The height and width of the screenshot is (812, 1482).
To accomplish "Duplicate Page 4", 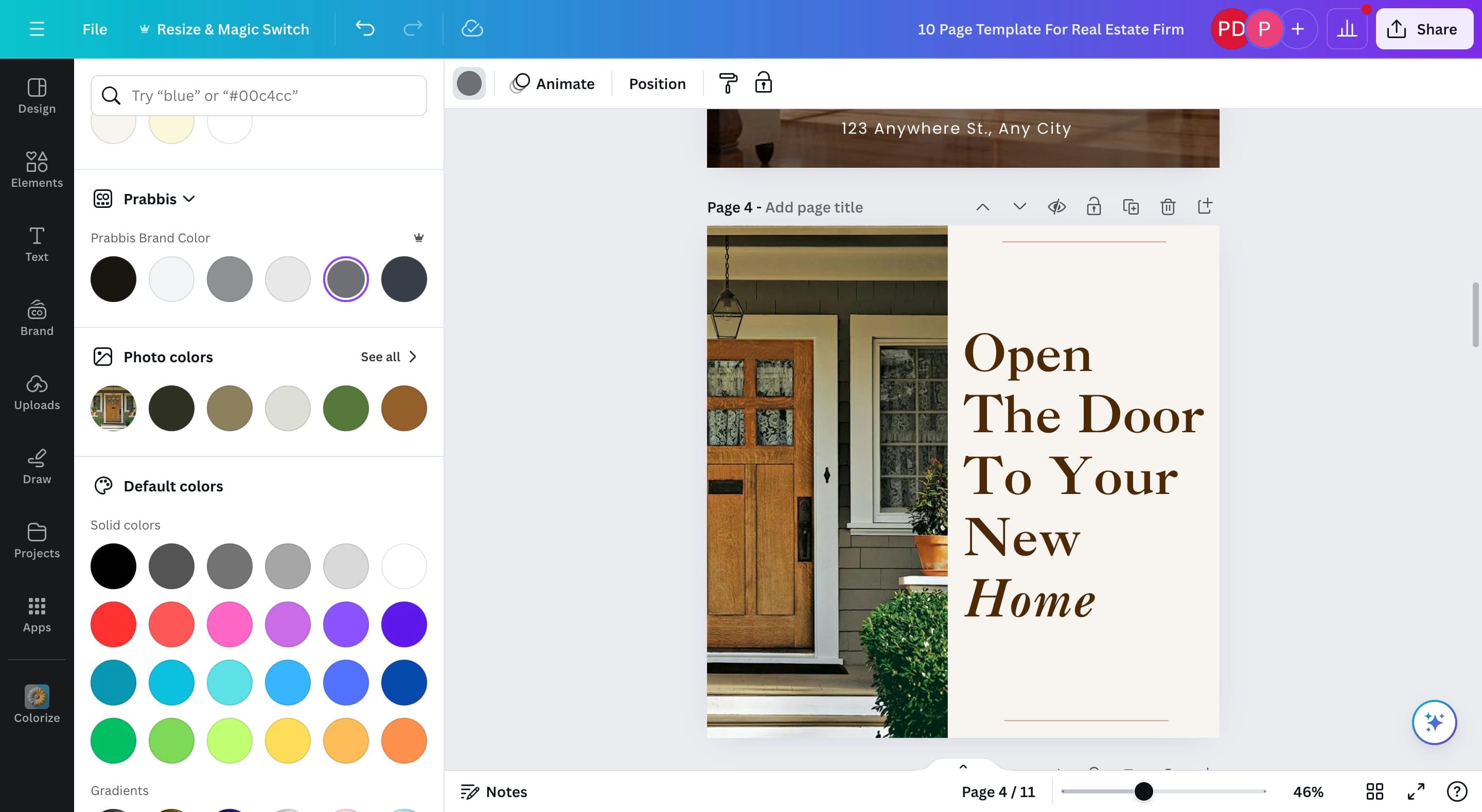I will (x=1131, y=206).
